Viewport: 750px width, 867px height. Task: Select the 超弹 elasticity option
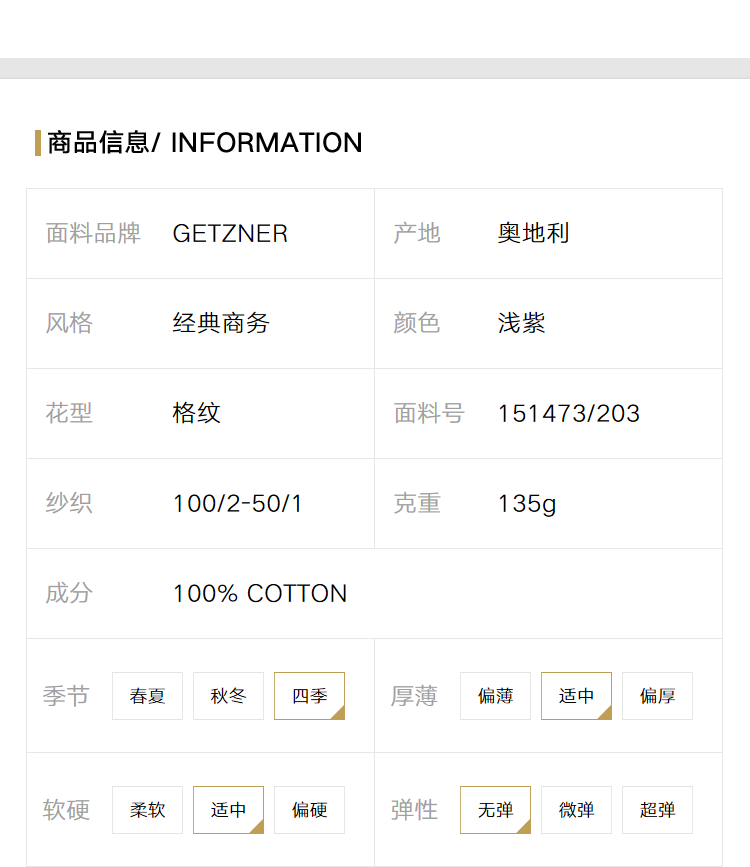tap(657, 809)
